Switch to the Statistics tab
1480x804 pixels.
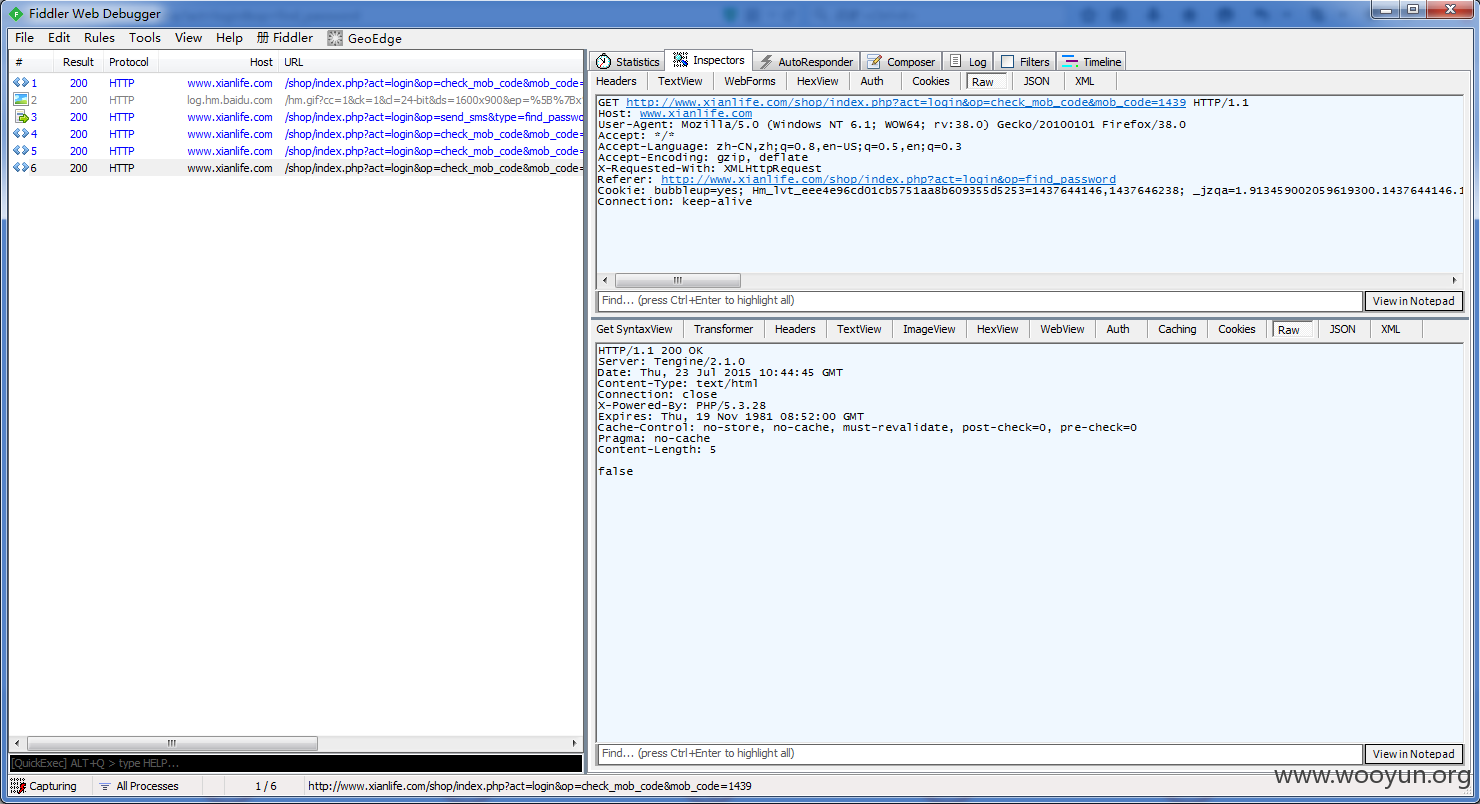tap(627, 62)
